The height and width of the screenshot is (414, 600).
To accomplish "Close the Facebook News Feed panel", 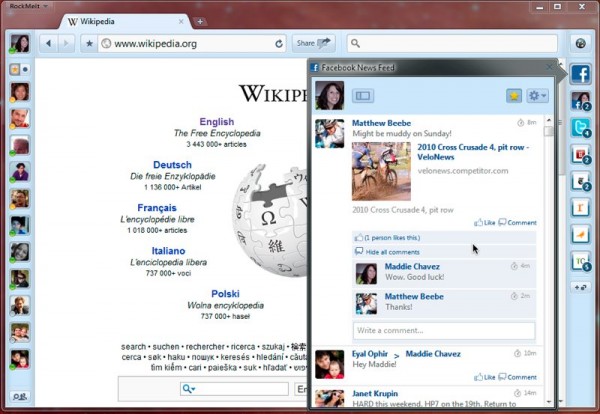I will pos(547,67).
